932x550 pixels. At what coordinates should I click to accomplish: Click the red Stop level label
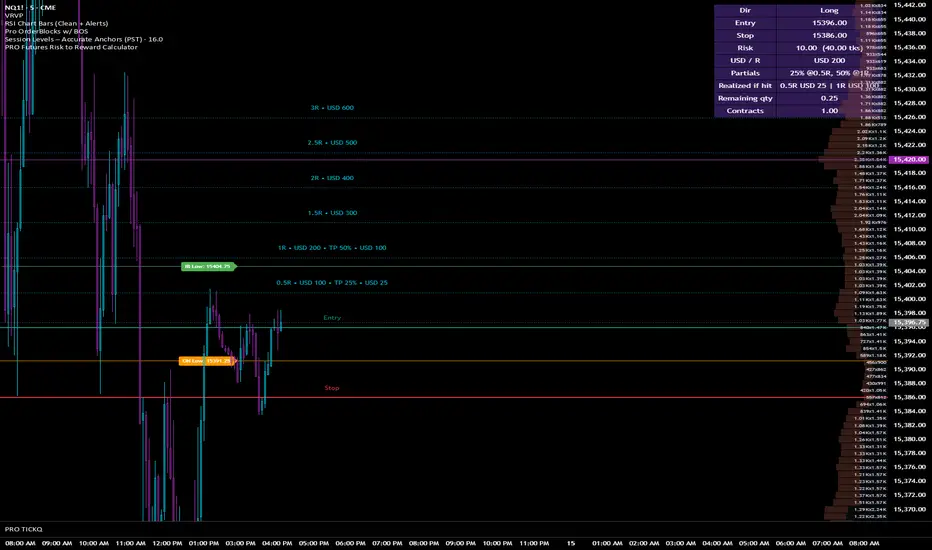(x=332, y=388)
